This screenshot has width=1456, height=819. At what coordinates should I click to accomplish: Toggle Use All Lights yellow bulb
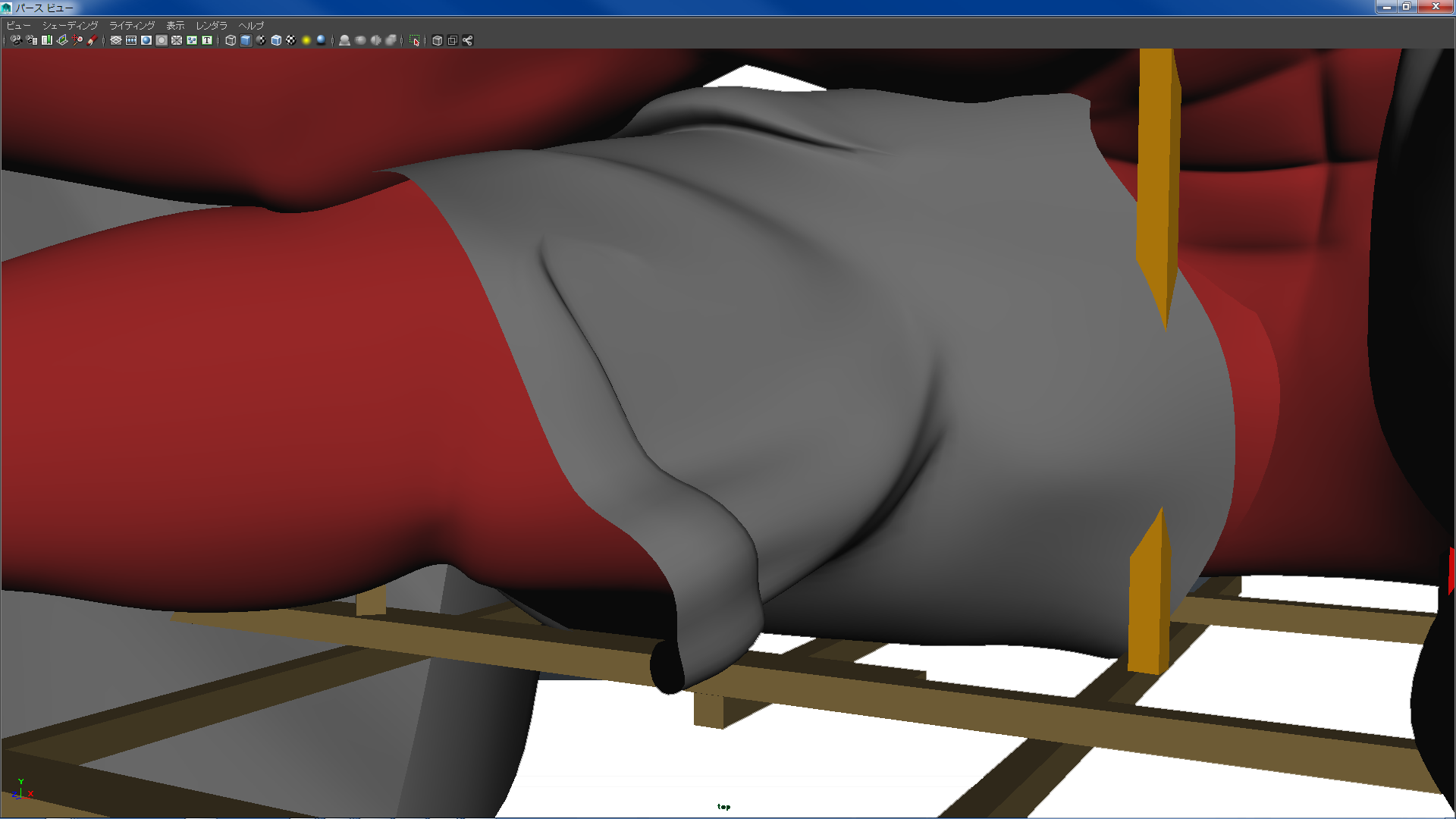pos(306,40)
